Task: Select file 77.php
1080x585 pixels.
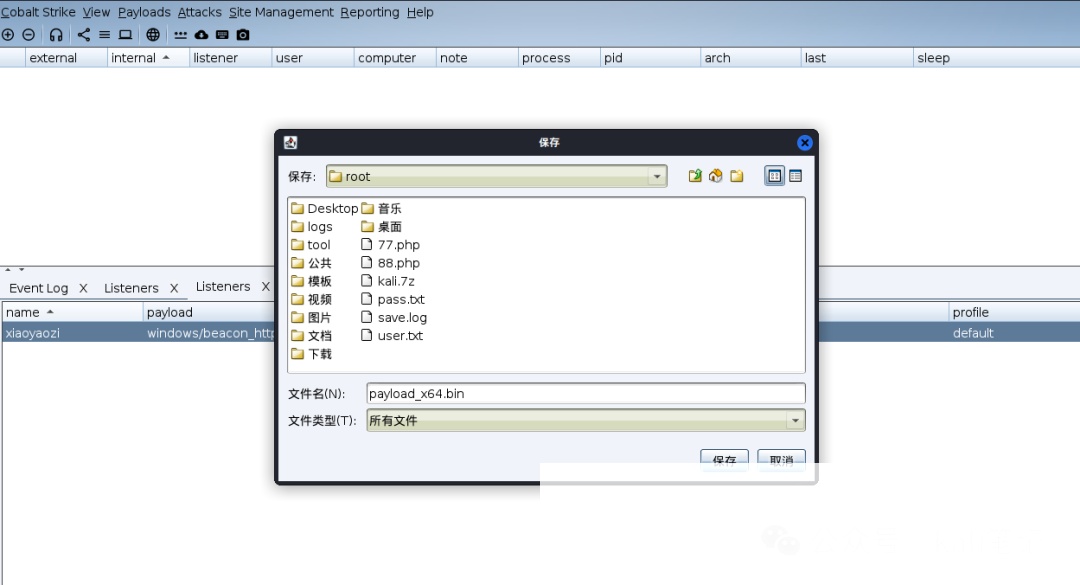Action: click(x=391, y=245)
